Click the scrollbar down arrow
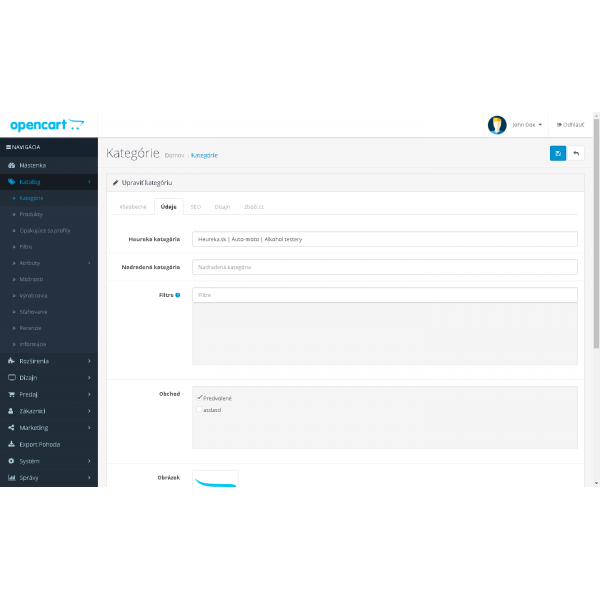This screenshot has width=600, height=600. [596, 483]
